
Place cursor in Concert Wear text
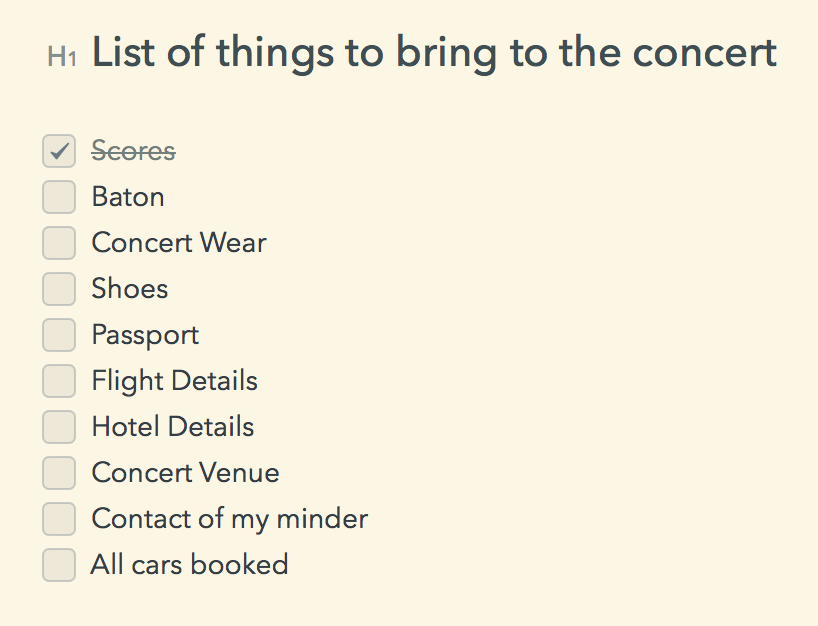179,243
